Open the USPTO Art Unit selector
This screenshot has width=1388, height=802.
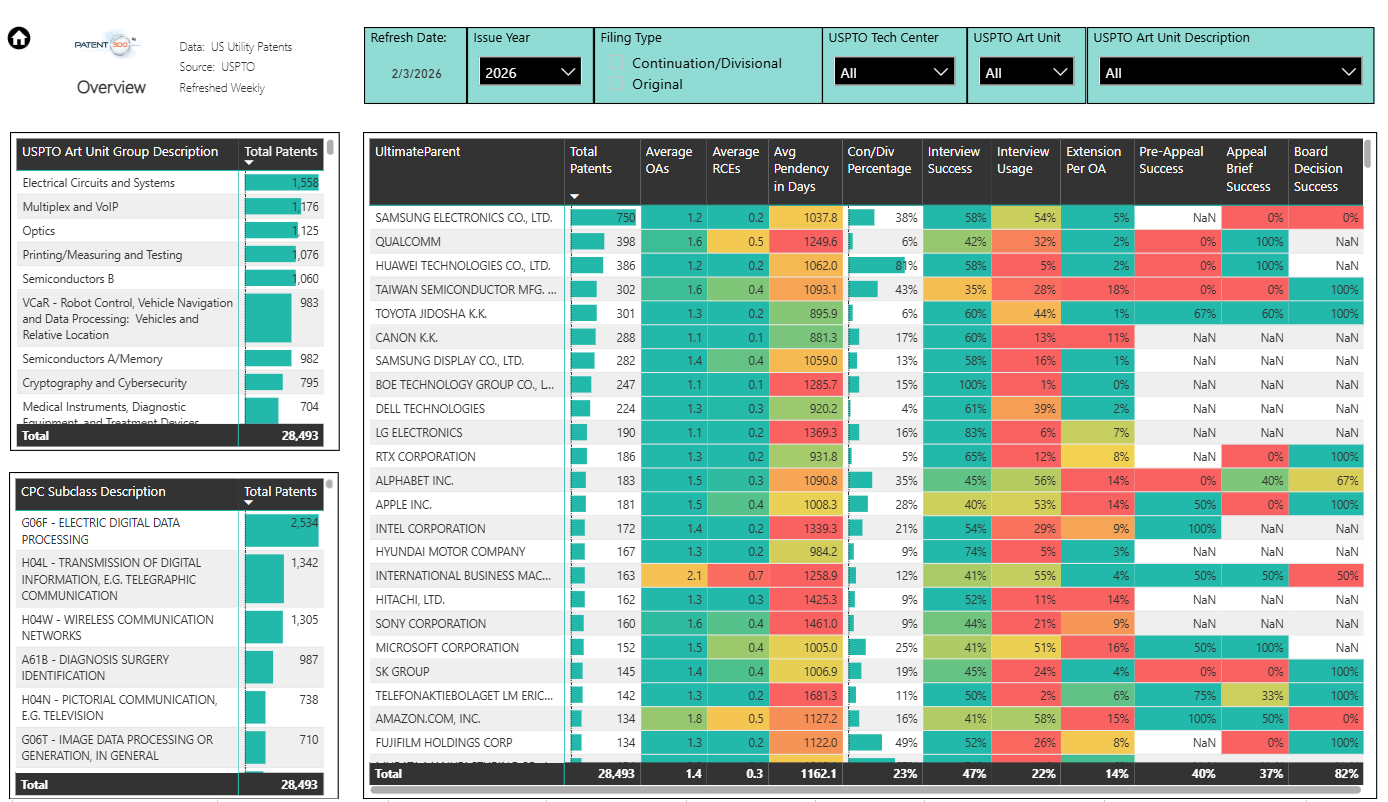(x=1026, y=71)
